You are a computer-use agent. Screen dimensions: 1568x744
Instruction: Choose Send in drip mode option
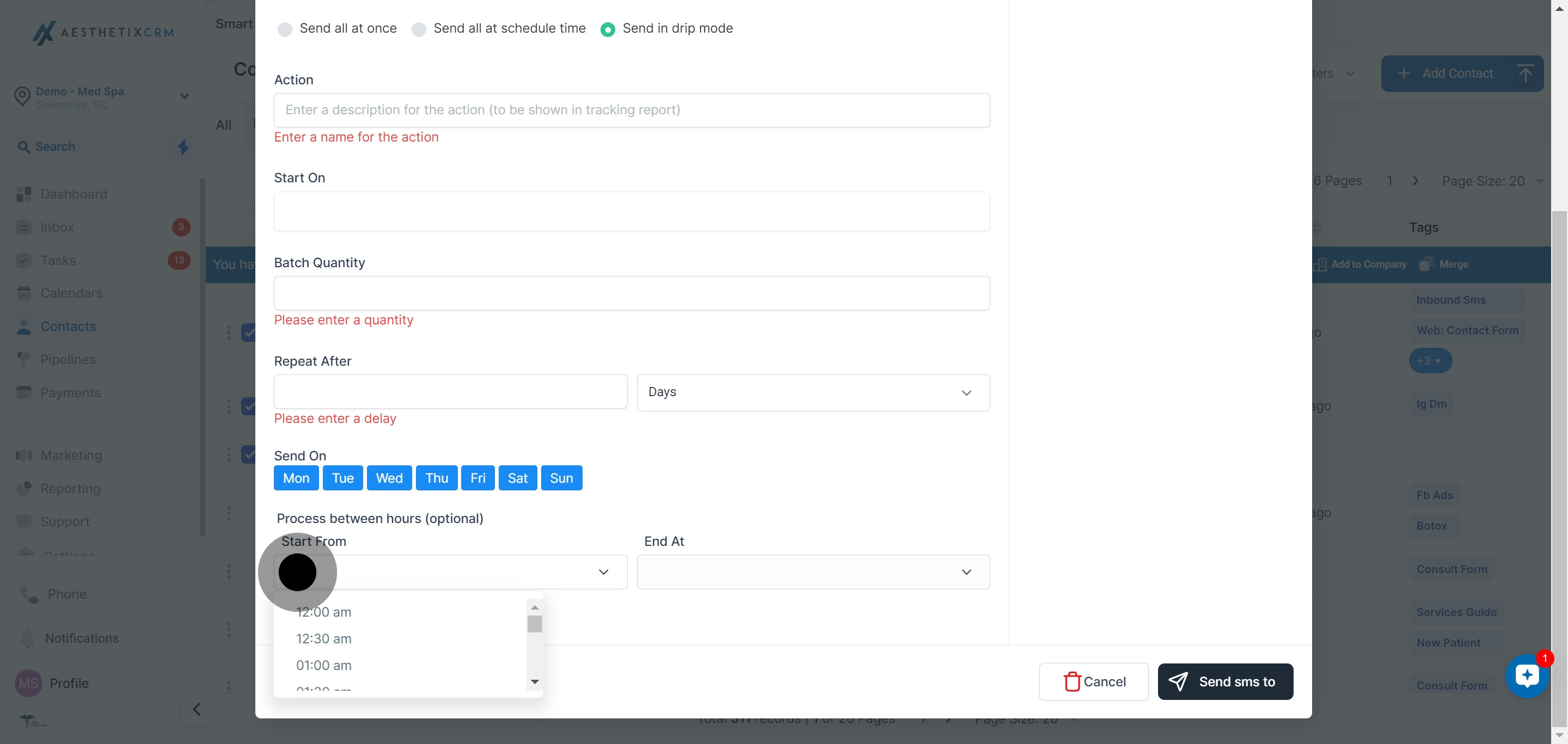[x=608, y=29]
